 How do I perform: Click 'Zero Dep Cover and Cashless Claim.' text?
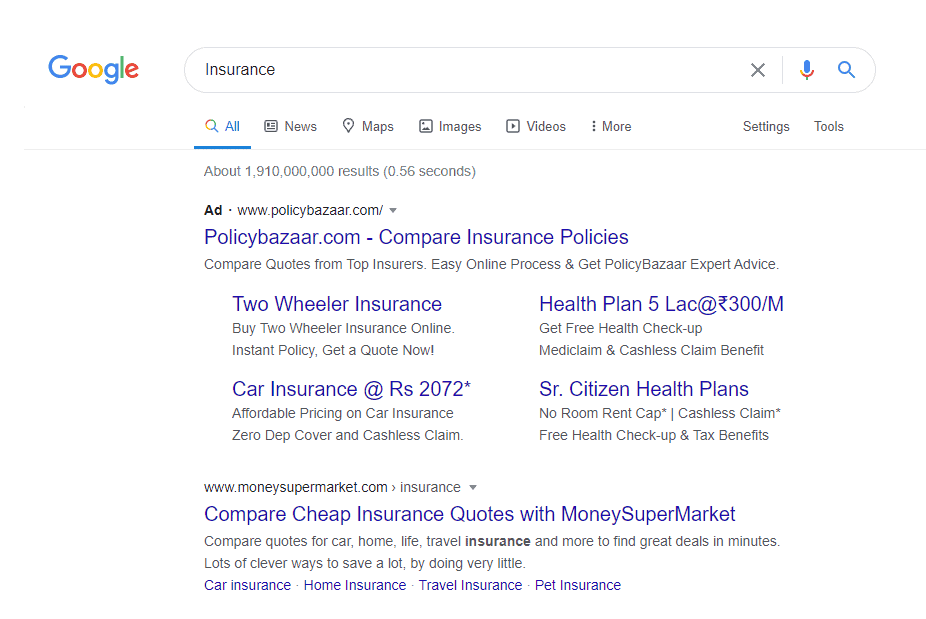(347, 435)
